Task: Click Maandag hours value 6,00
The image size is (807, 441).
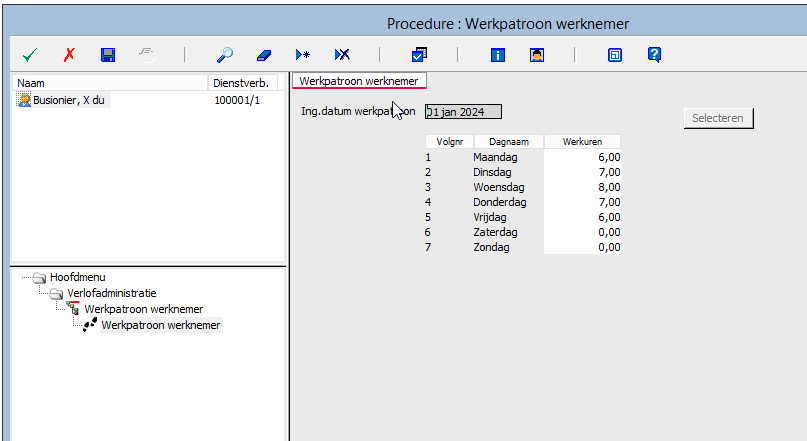Action: (x=609, y=157)
